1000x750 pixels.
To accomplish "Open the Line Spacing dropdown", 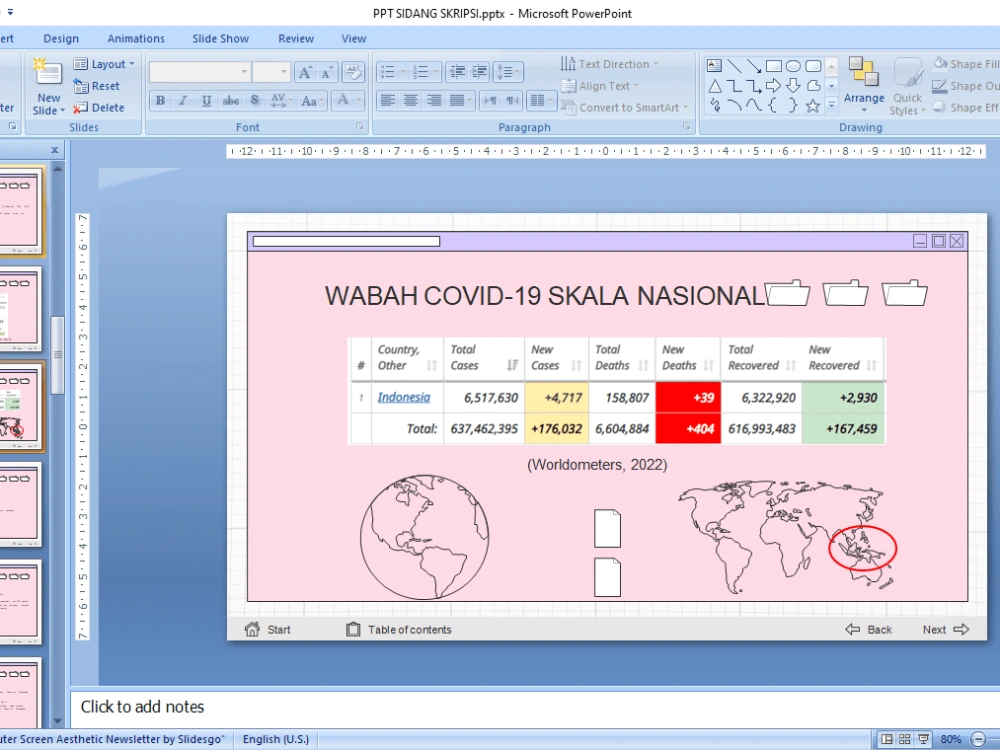I will (508, 71).
